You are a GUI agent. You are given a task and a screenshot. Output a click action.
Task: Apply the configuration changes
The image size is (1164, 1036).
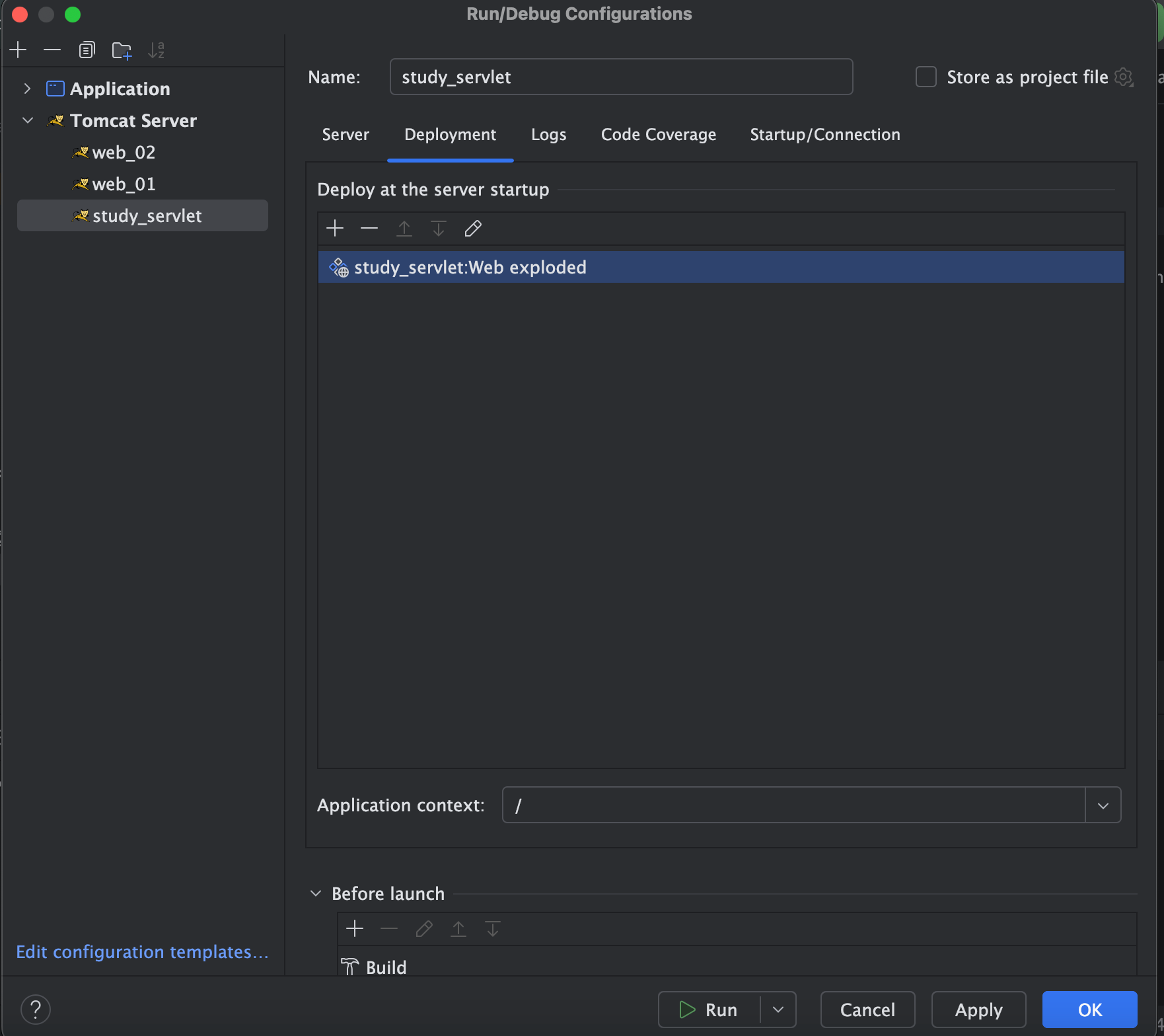pyautogui.click(x=978, y=1010)
